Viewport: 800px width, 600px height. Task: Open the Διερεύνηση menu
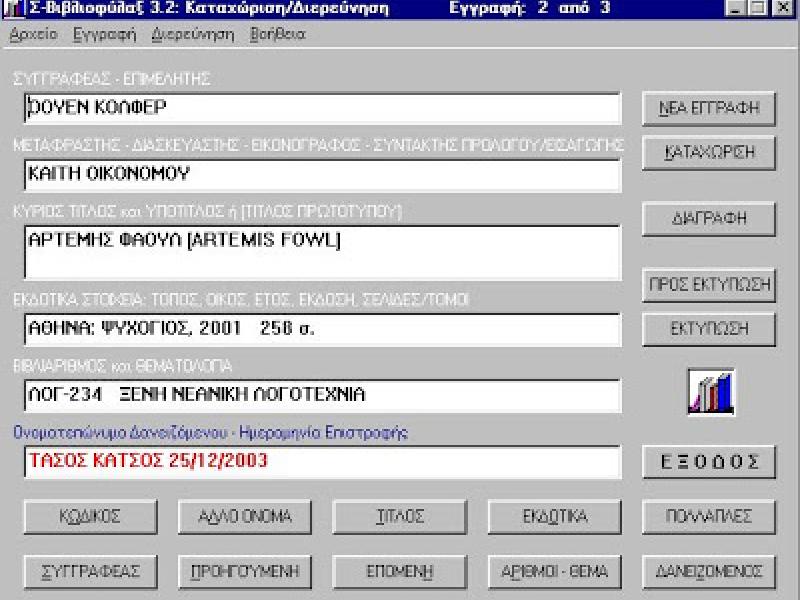pyautogui.click(x=193, y=34)
